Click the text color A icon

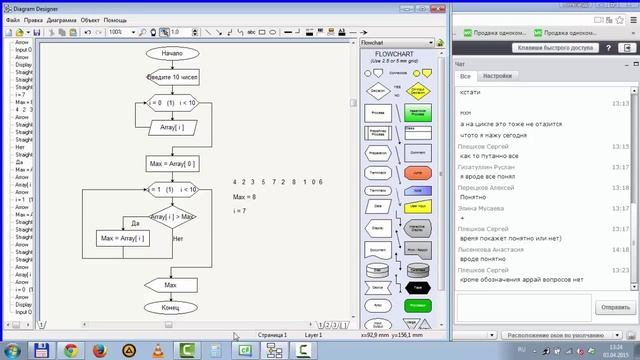(342, 32)
